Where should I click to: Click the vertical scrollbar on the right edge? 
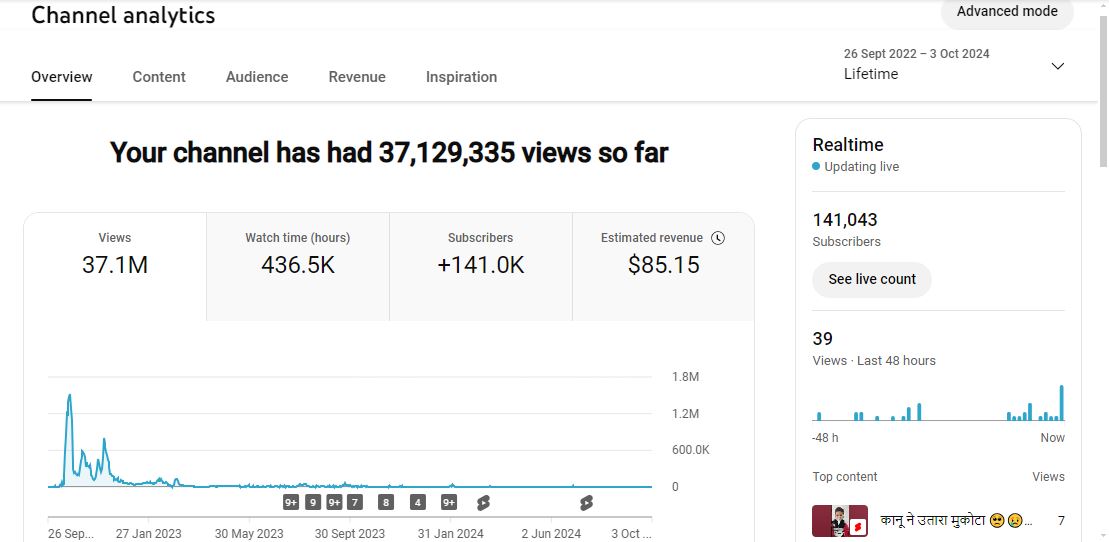click(x=1103, y=90)
